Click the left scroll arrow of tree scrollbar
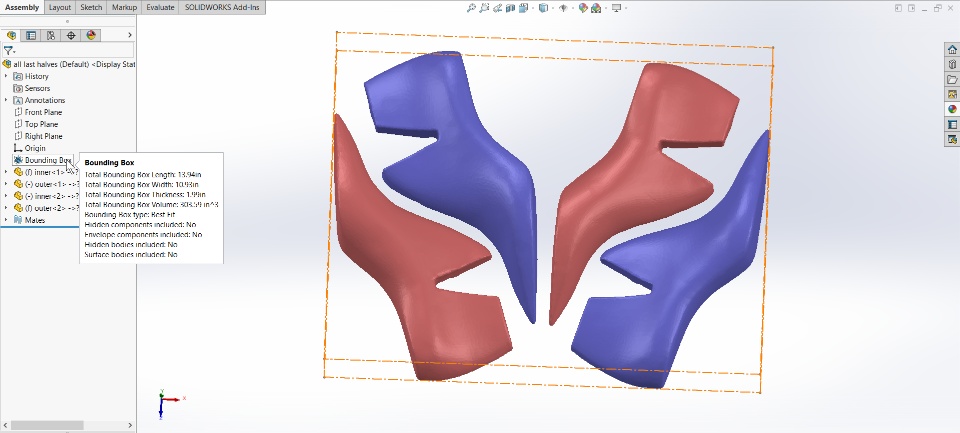The image size is (960, 433). [6, 425]
